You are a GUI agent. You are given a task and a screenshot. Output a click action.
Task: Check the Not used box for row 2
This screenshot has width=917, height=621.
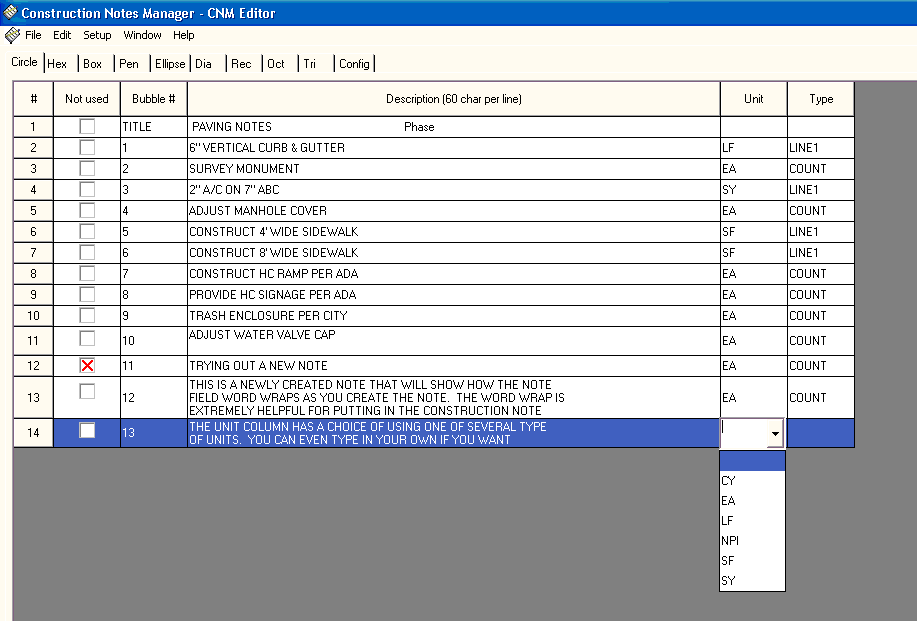point(88,148)
